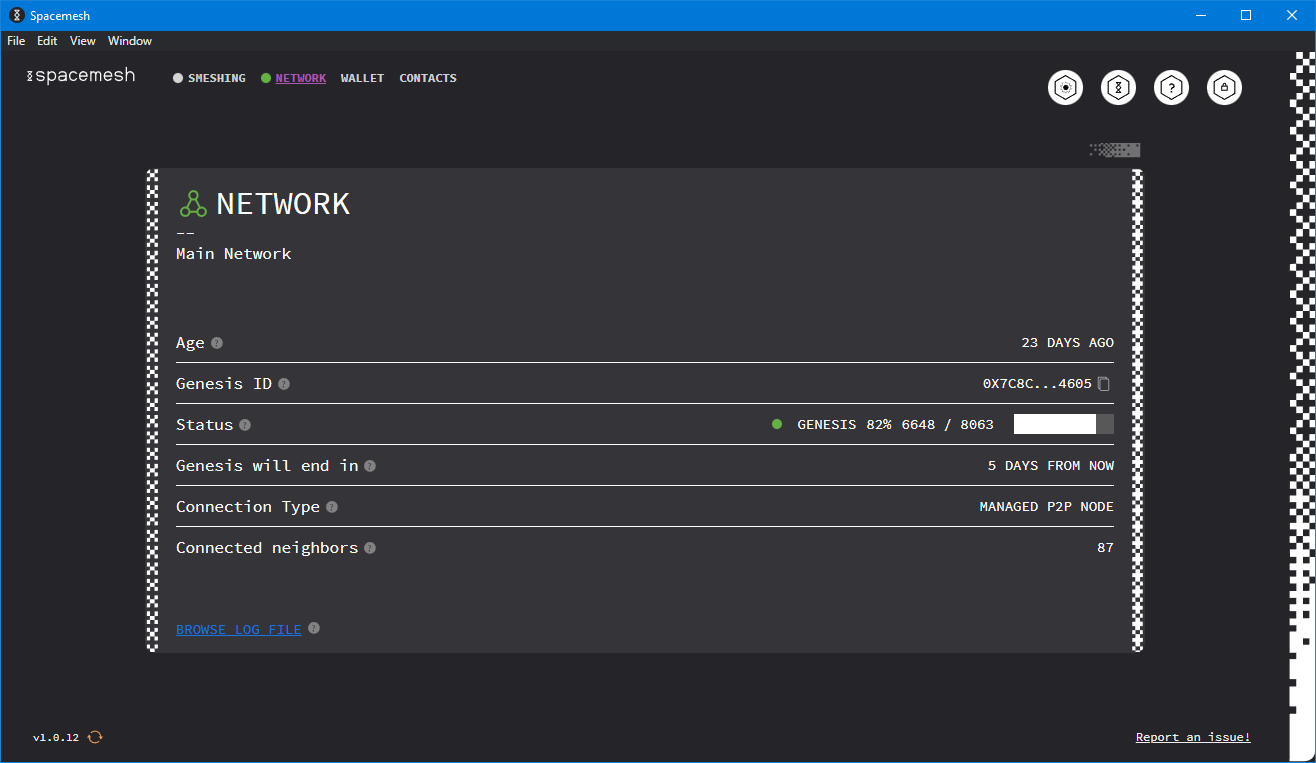Switch to the Wallet tab
Viewport: 1316px width, 763px height.
[x=362, y=78]
